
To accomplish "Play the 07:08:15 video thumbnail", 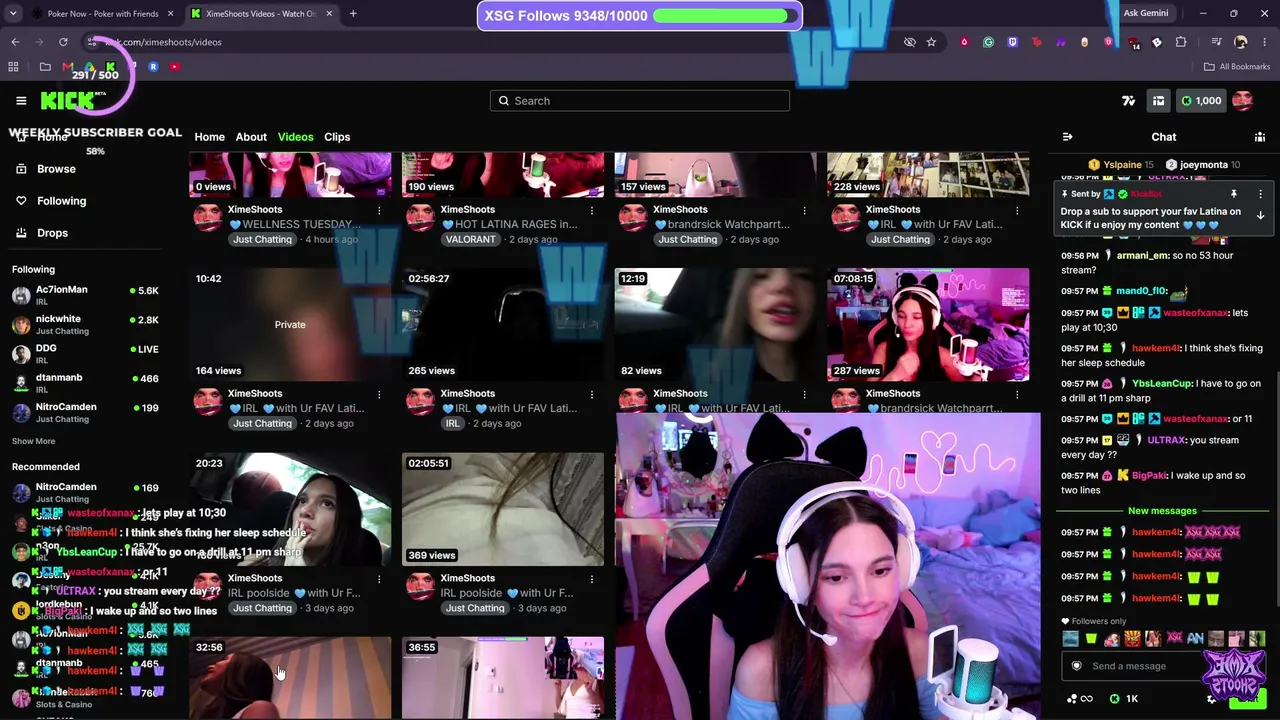I will point(928,325).
